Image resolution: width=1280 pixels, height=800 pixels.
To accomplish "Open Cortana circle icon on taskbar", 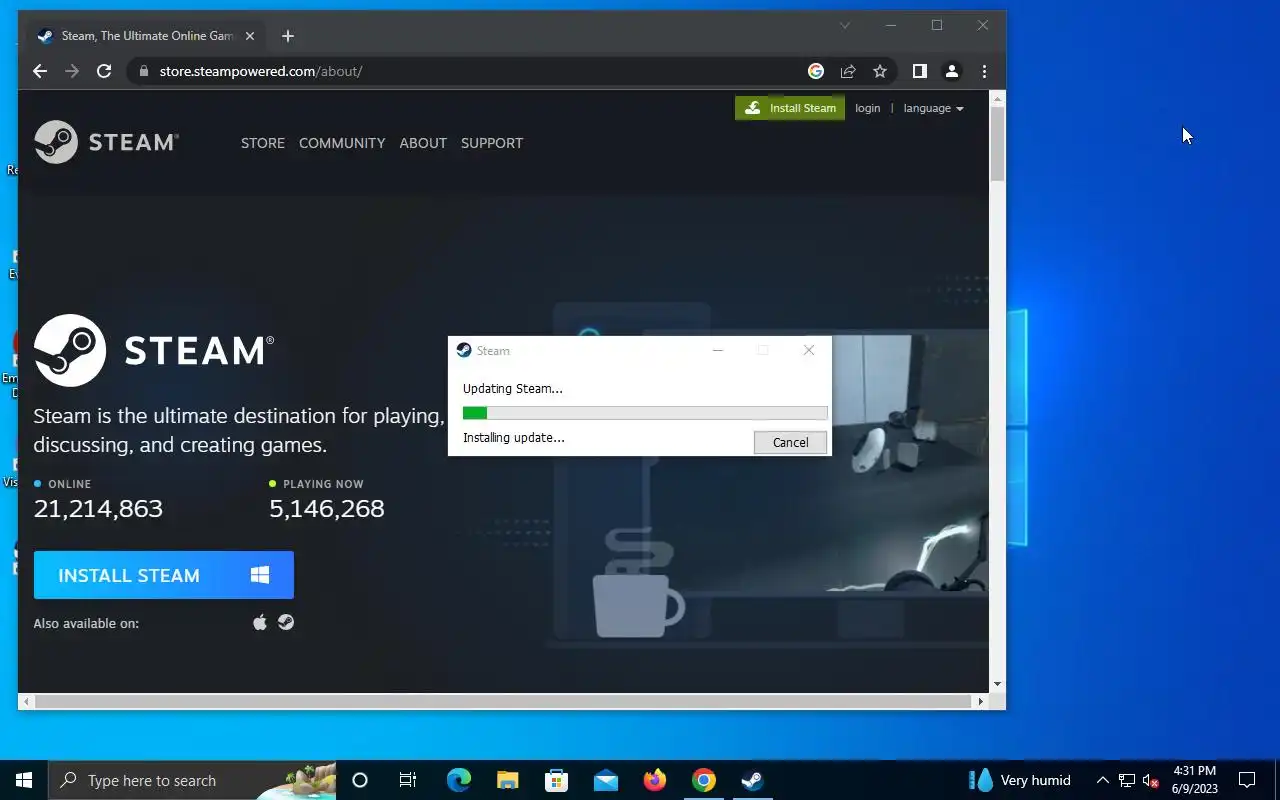I will (360, 780).
